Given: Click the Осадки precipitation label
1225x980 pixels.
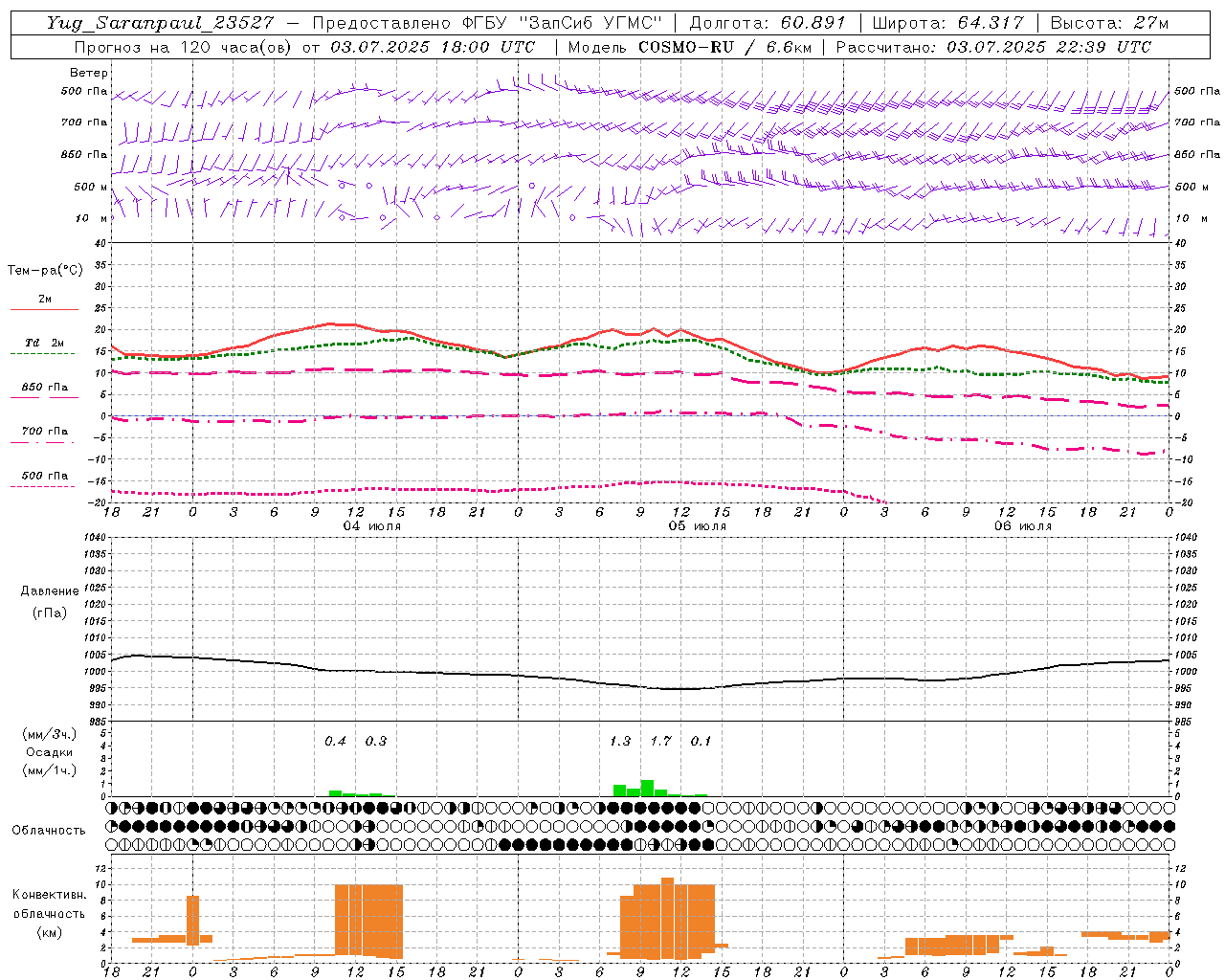Looking at the screenshot, I should (50, 752).
